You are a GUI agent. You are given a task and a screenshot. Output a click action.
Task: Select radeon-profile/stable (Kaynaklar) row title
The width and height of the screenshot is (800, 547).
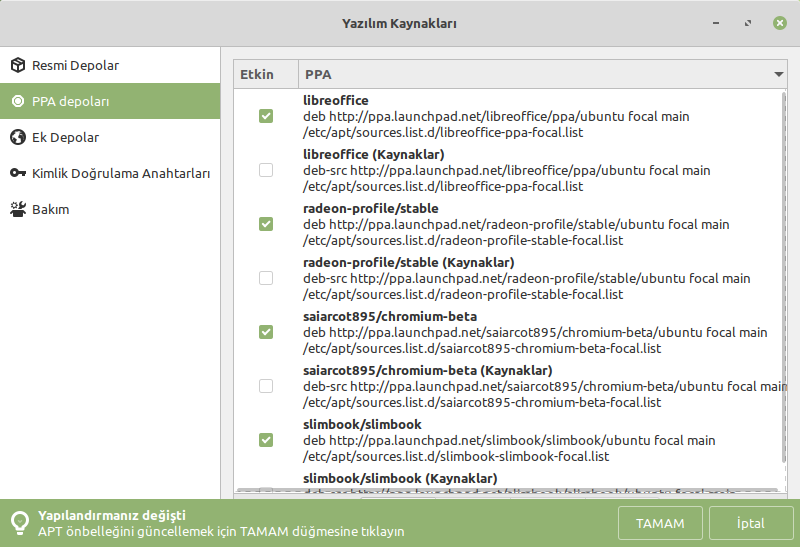[x=408, y=263]
